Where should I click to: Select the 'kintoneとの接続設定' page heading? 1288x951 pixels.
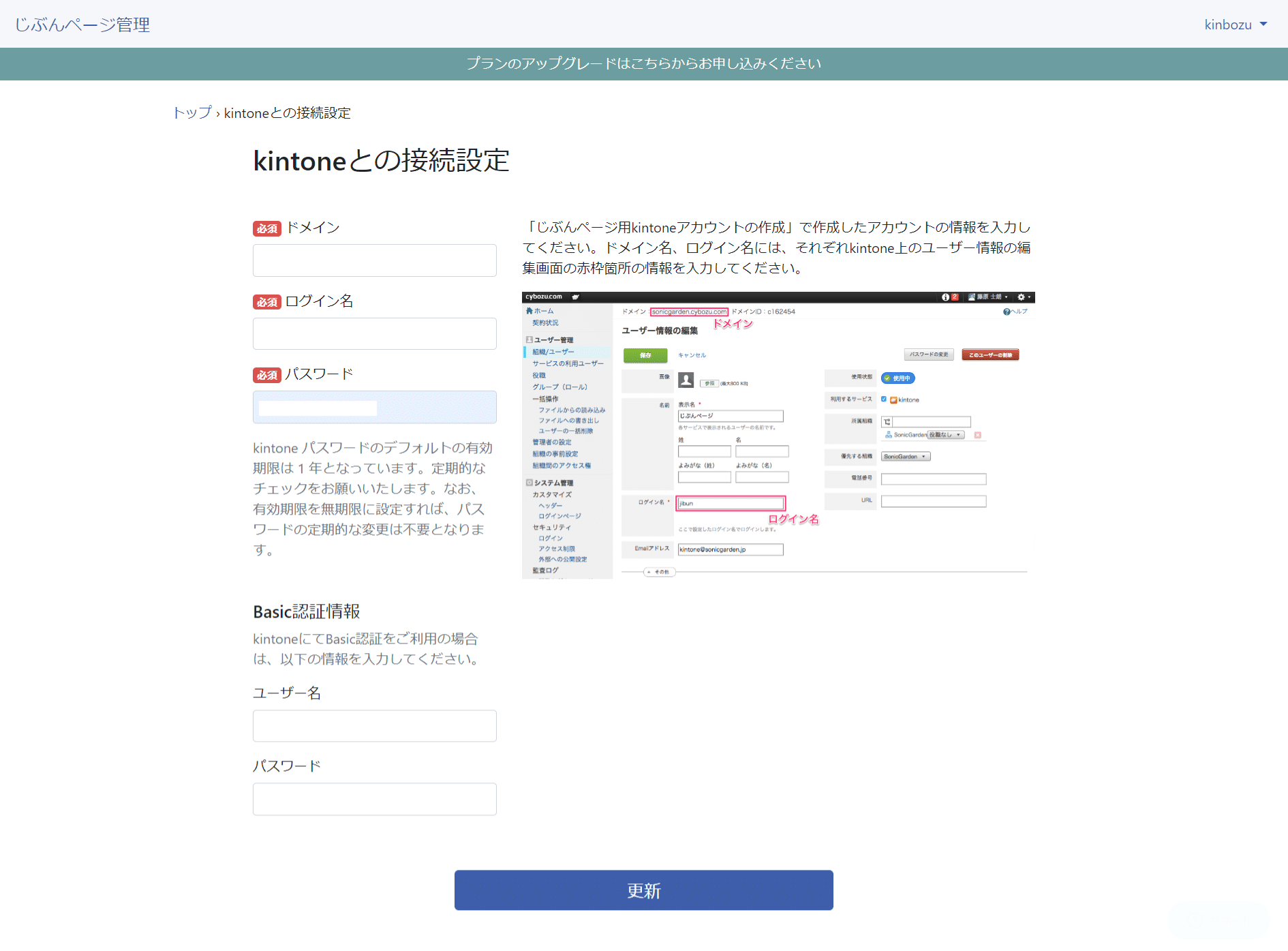coord(381,161)
